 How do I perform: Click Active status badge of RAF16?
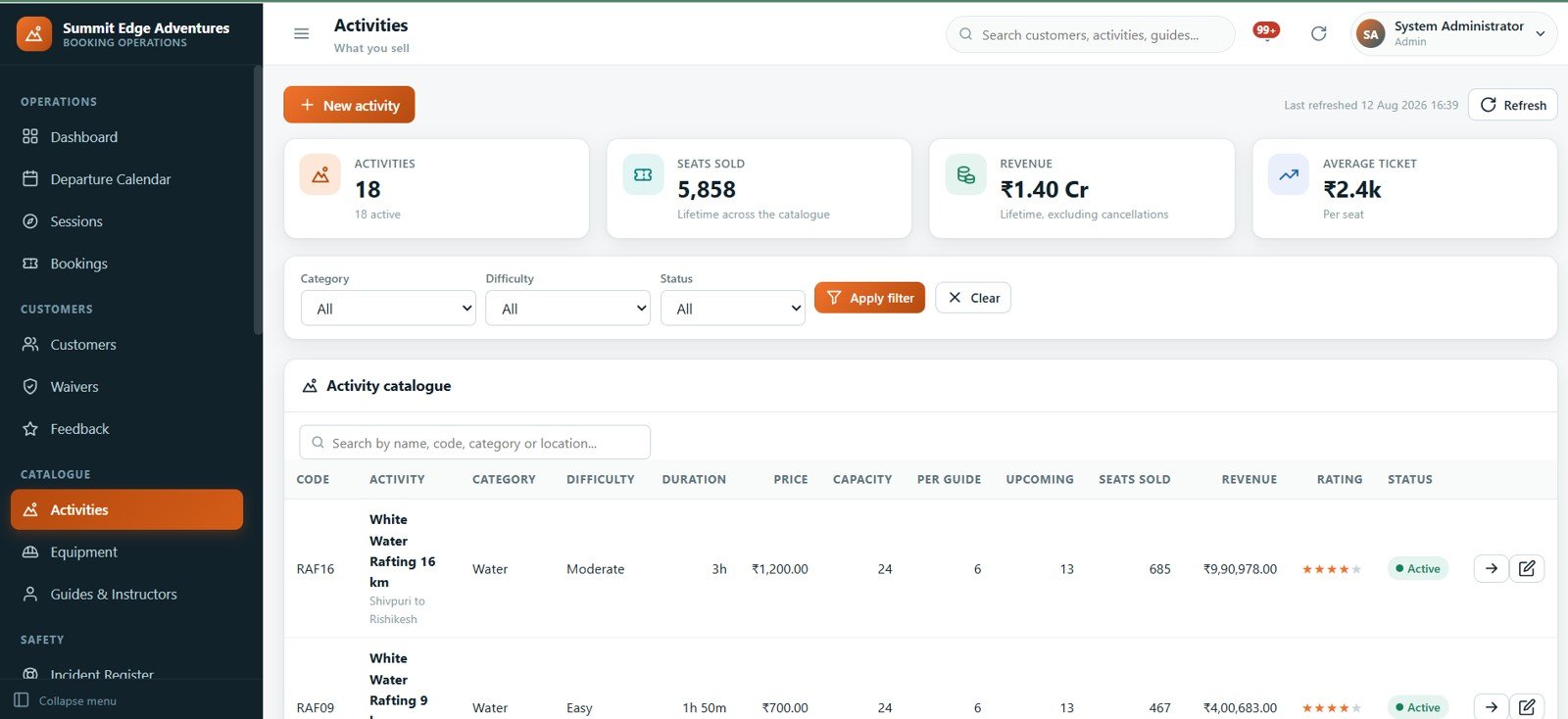pos(1417,568)
